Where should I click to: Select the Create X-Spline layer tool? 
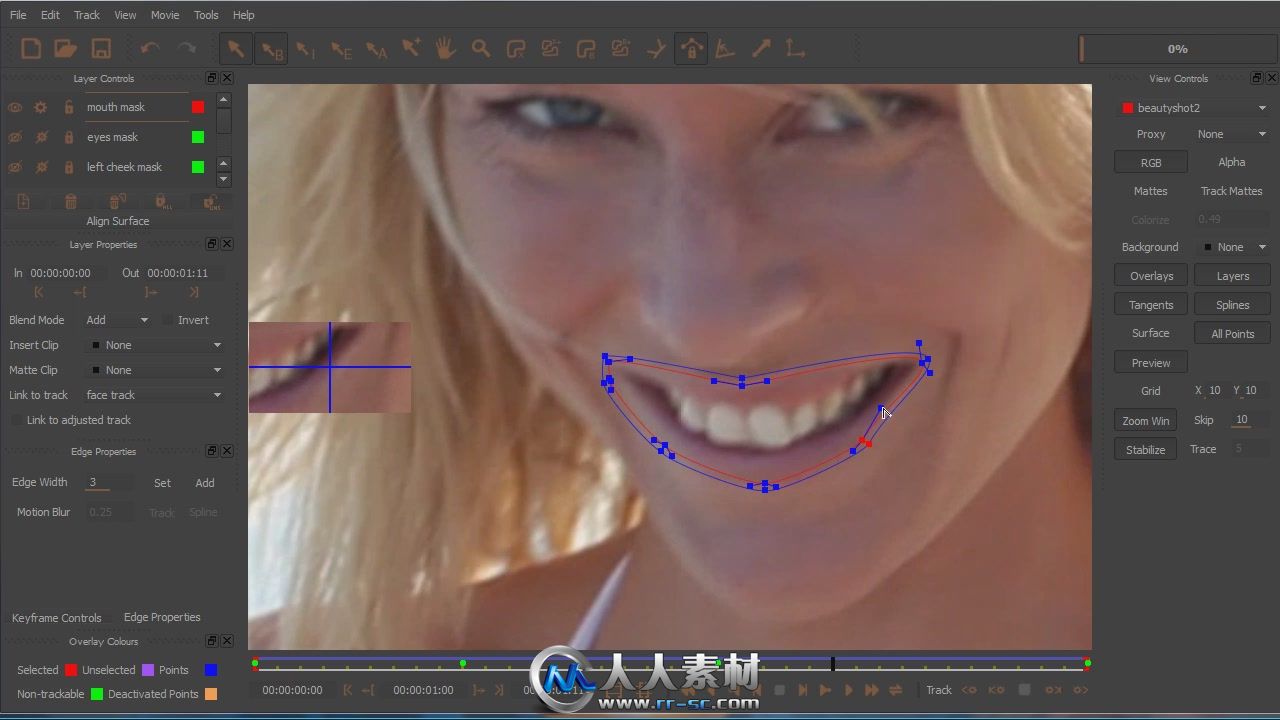[x=516, y=48]
